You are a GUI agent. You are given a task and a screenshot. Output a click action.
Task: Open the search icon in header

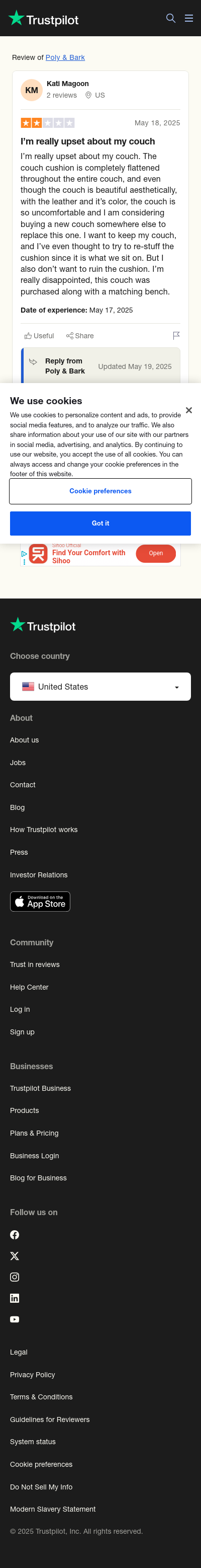[x=171, y=18]
